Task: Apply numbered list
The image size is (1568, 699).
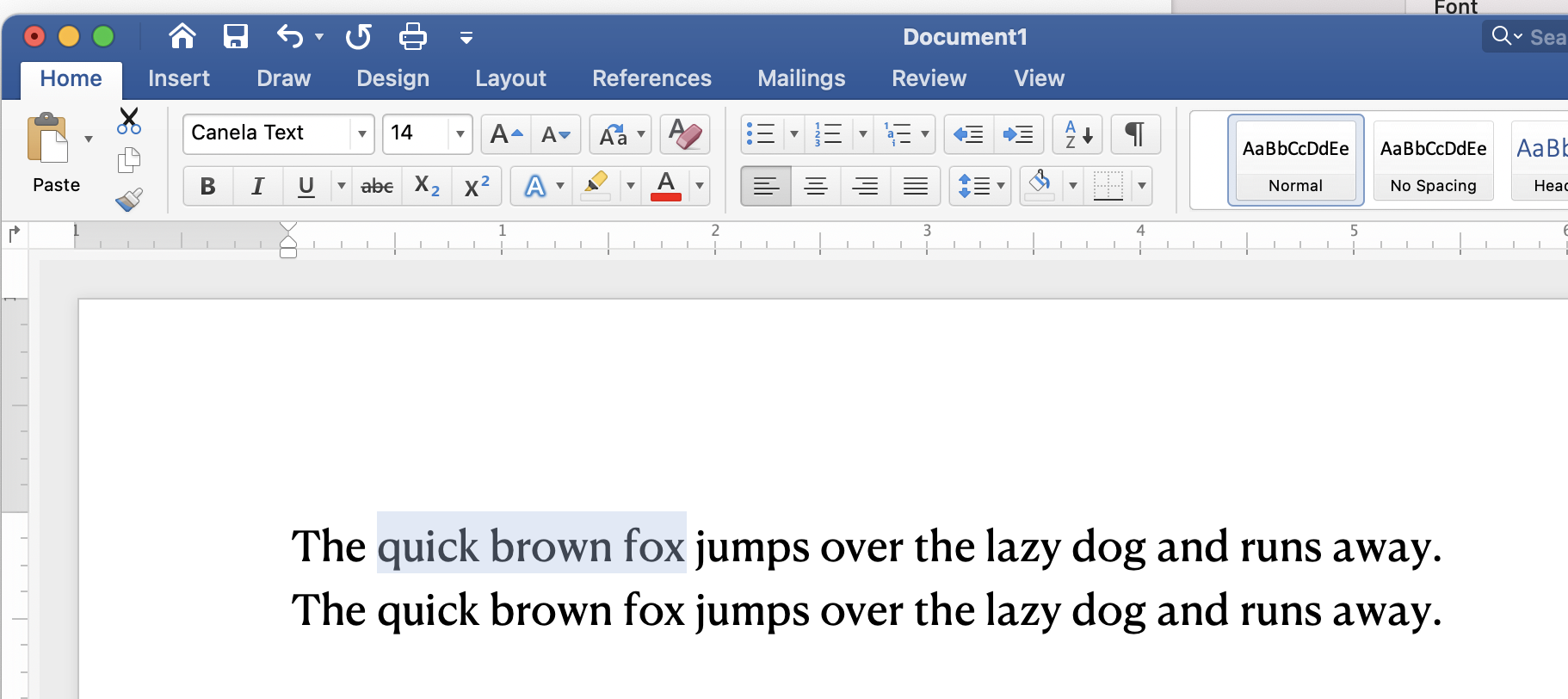Action: [829, 134]
